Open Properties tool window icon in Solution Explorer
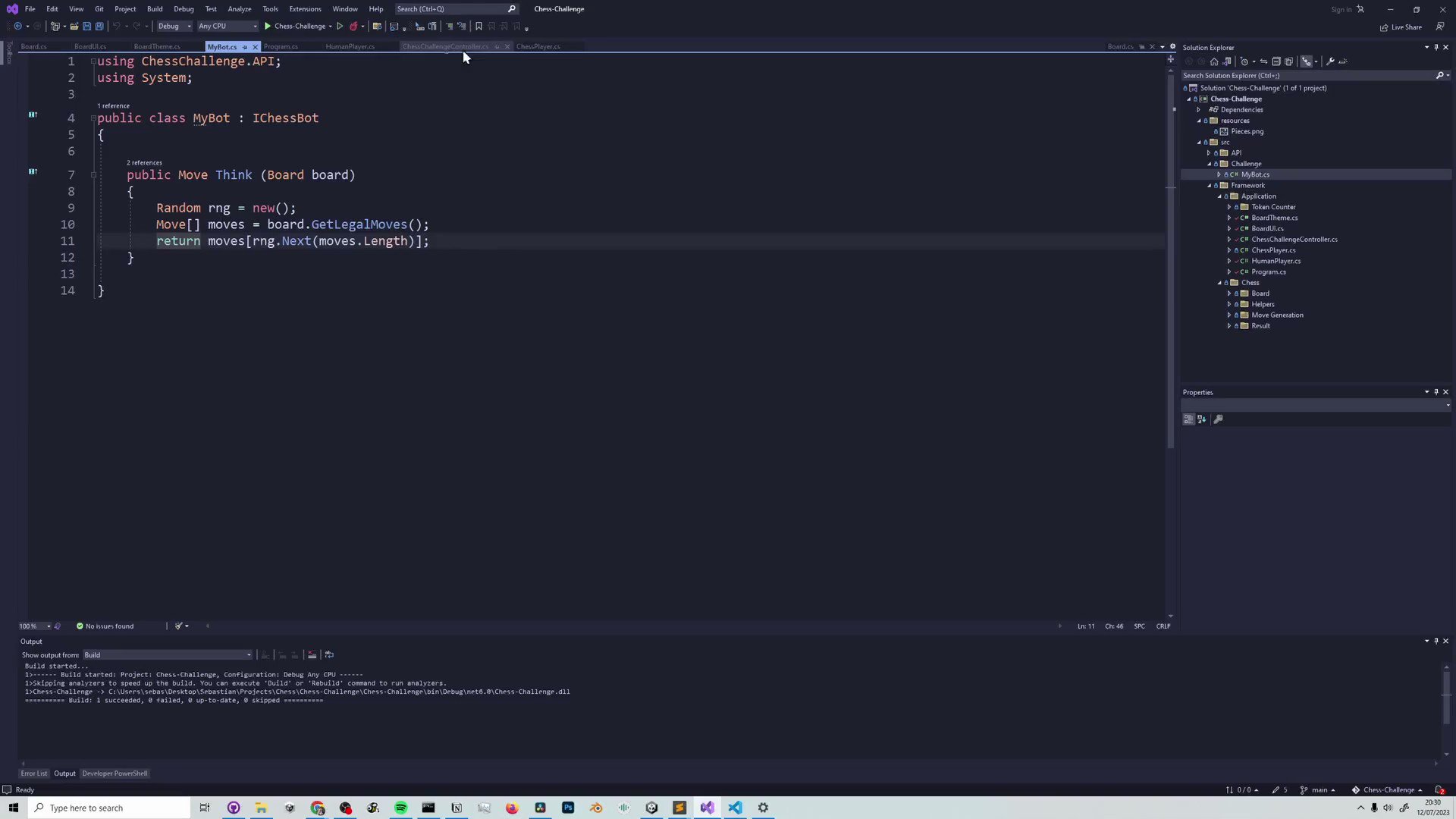The height and width of the screenshot is (819, 1456). click(1331, 61)
